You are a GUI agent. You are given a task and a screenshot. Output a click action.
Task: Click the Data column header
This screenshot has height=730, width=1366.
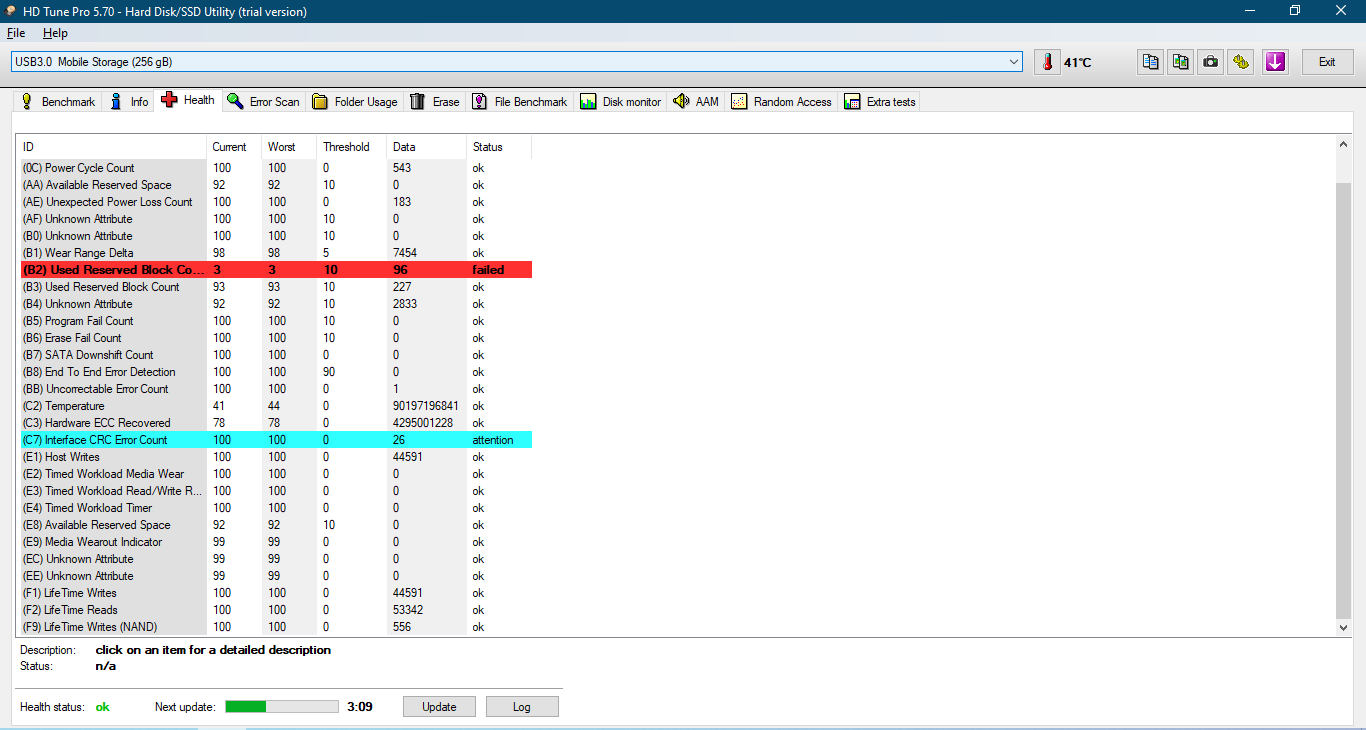pos(426,147)
